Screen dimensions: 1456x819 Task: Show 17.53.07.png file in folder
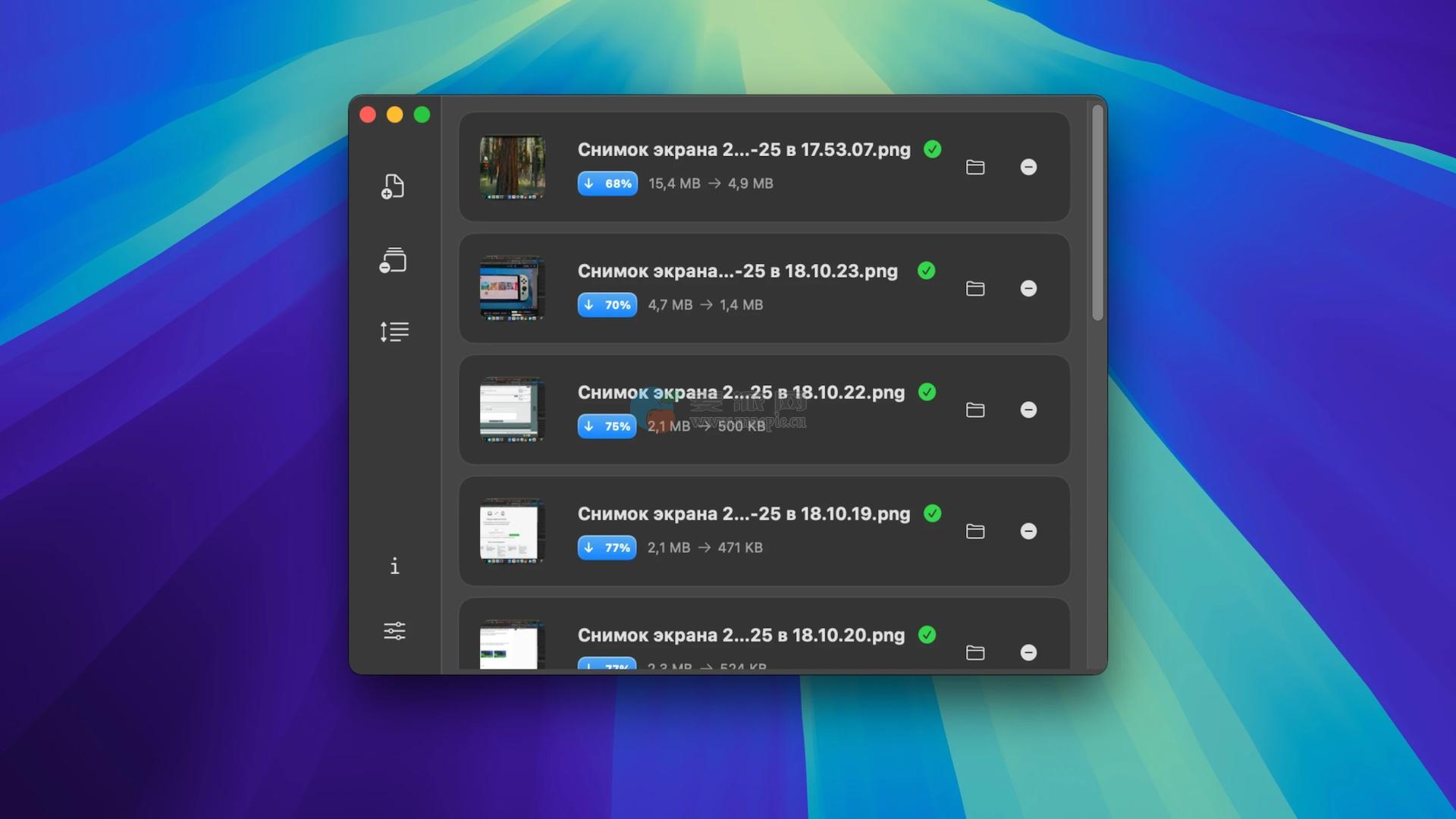pos(975,167)
